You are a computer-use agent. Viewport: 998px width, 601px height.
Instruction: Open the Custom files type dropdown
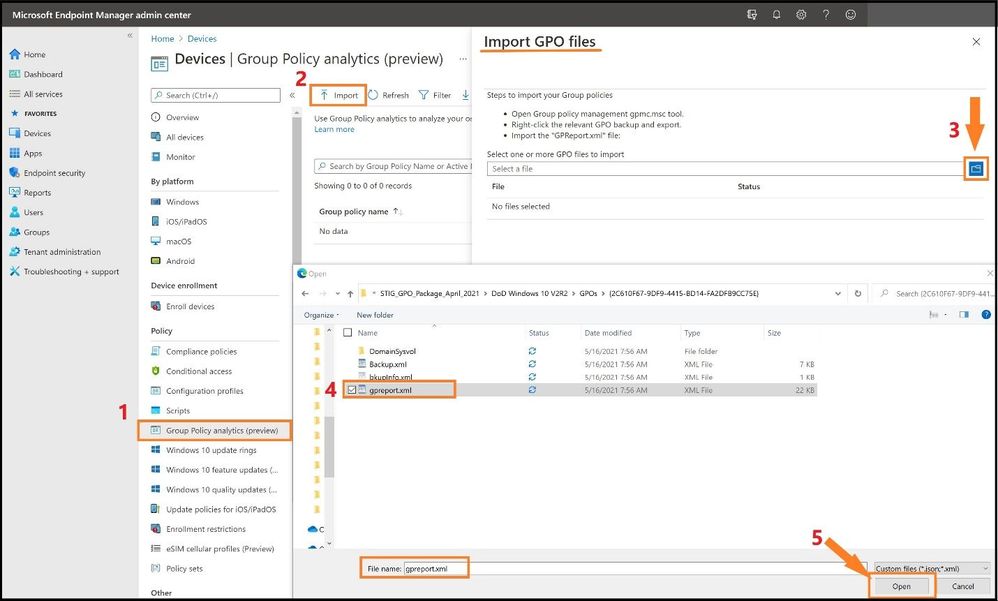[932, 569]
